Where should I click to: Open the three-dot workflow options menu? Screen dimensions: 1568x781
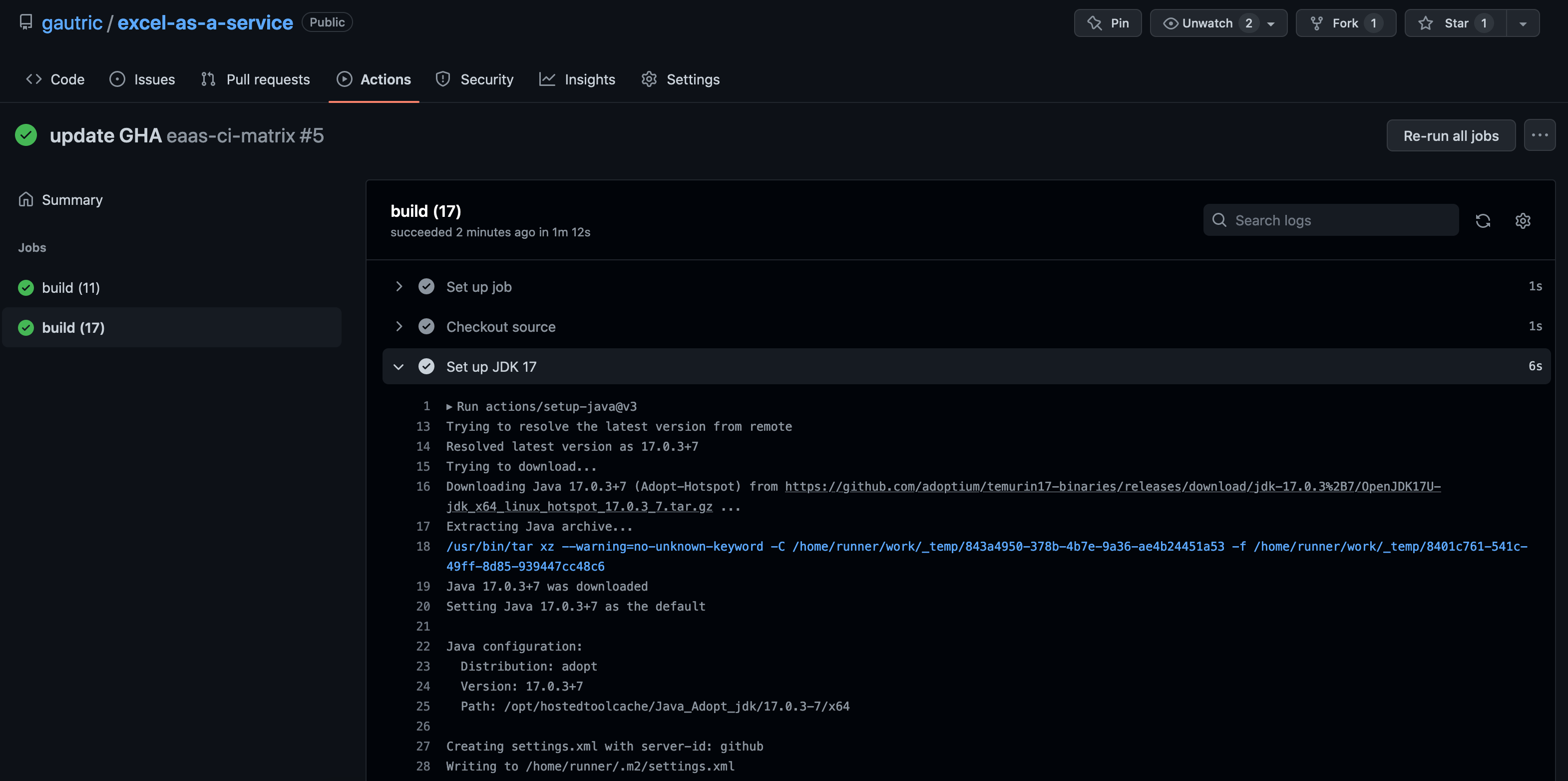pos(1540,135)
